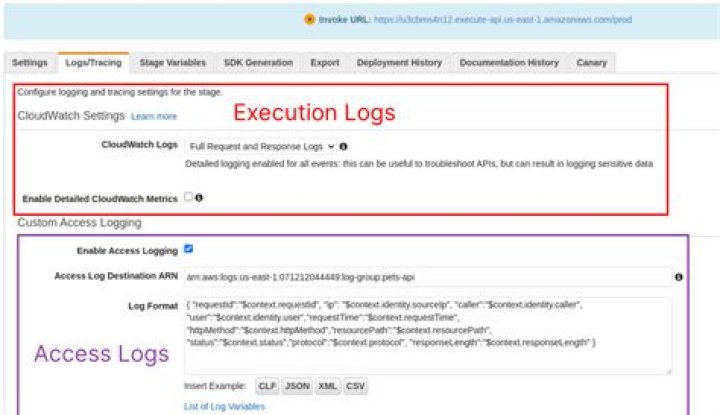Screen dimensions: 720x415
Task: Switch to the Canary tab
Action: pyautogui.click(x=592, y=63)
